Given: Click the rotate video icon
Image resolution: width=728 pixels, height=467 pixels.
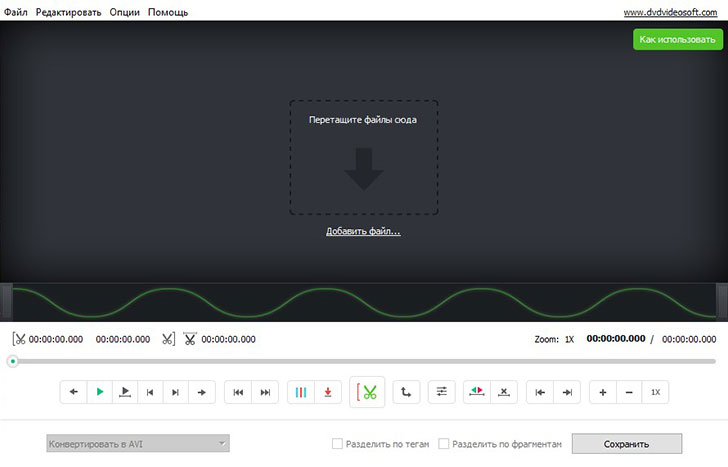Looking at the screenshot, I should coord(407,393).
